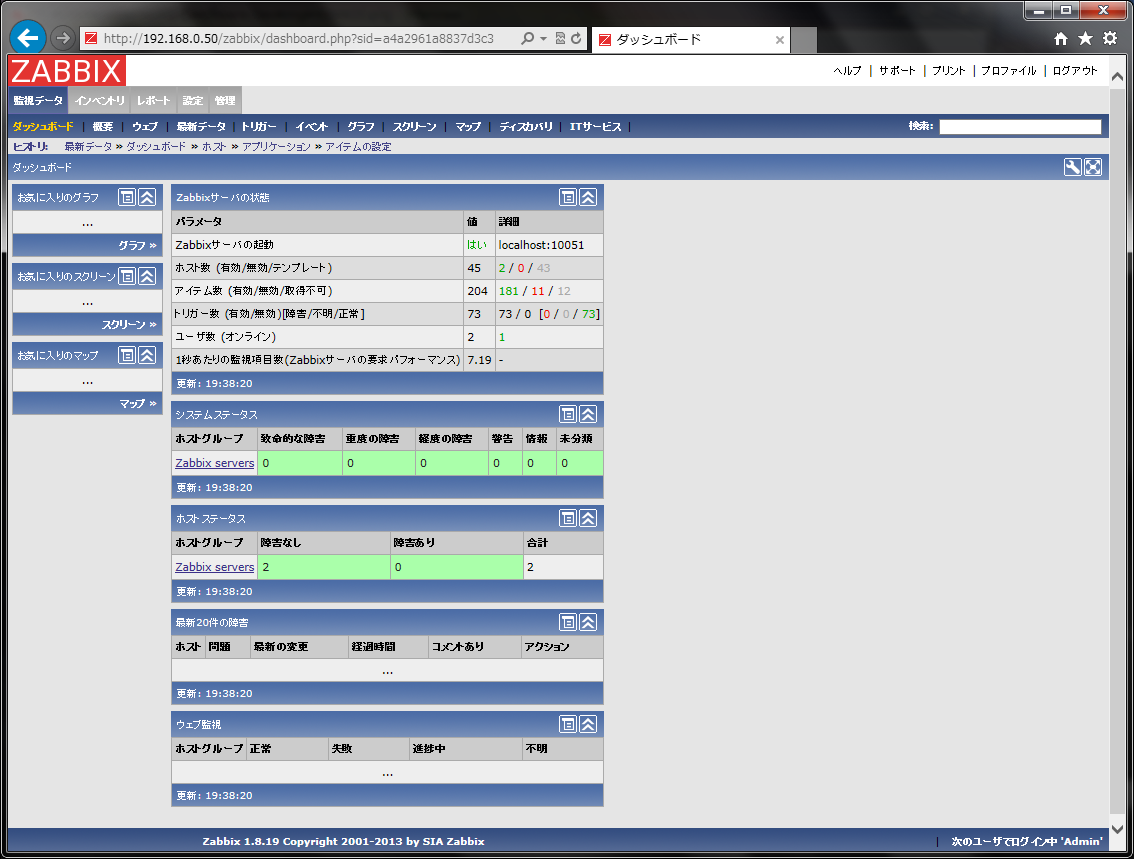The width and height of the screenshot is (1134, 859).
Task: Open the ディスカバリ submenu item
Action: pos(526,127)
